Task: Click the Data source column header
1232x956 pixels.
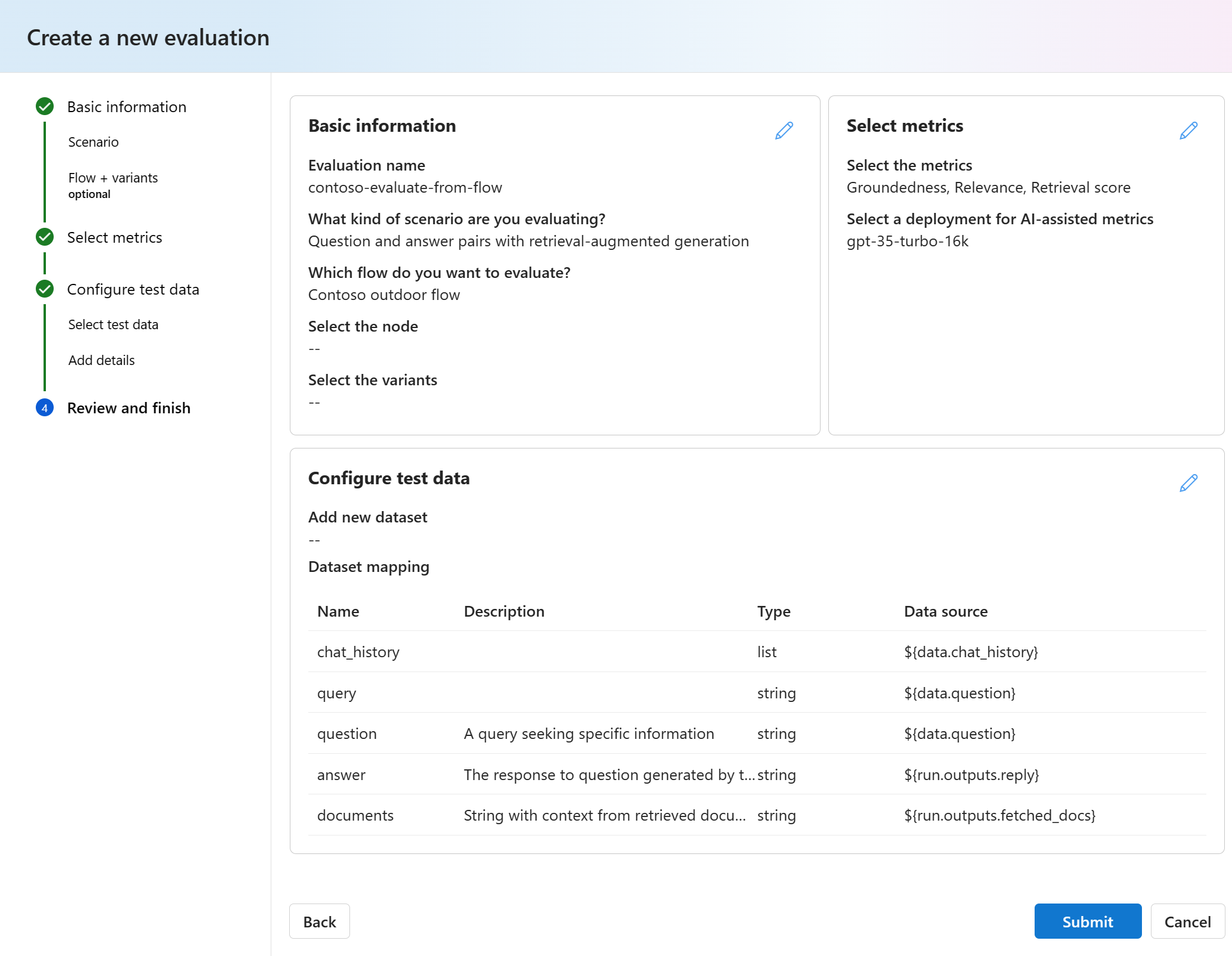Action: [x=946, y=611]
